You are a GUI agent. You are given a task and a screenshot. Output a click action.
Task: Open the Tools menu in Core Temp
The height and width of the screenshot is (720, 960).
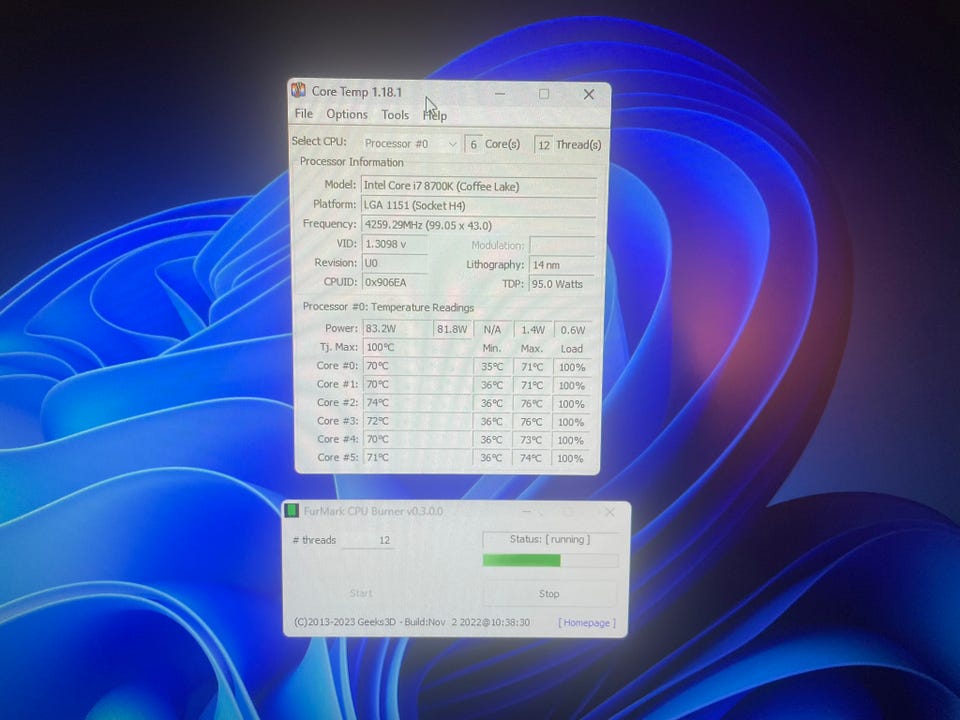395,115
